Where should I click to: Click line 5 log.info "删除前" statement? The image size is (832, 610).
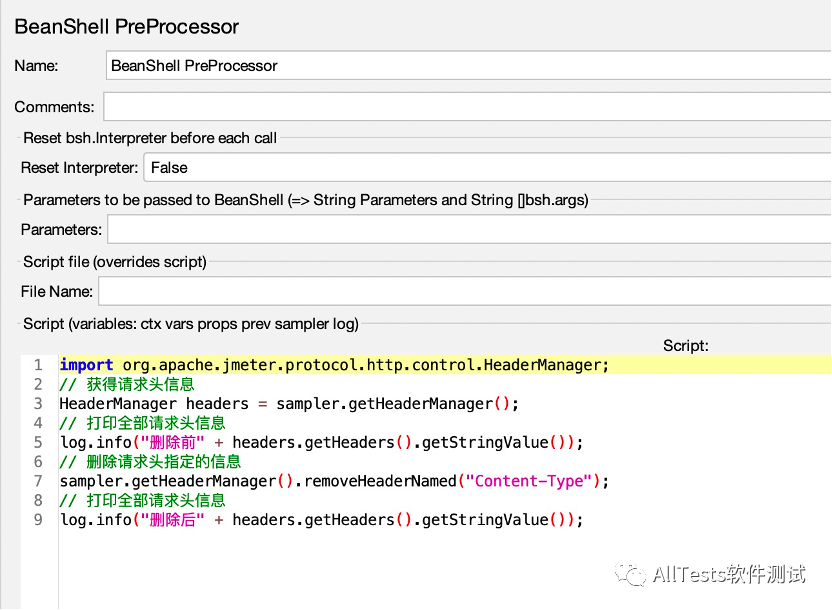click(x=322, y=442)
